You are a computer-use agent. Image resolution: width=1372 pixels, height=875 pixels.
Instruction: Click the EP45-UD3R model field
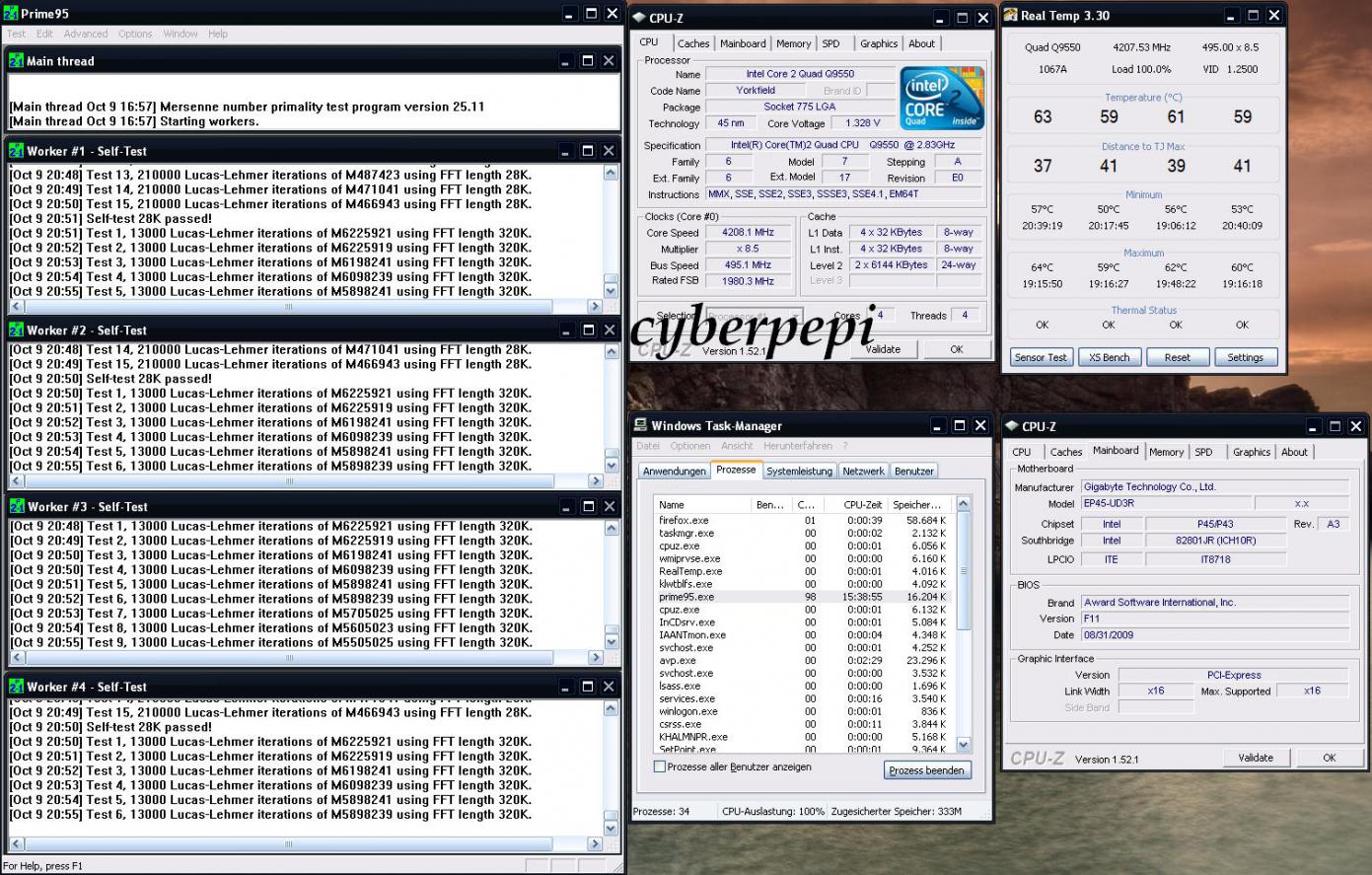[x=1167, y=503]
